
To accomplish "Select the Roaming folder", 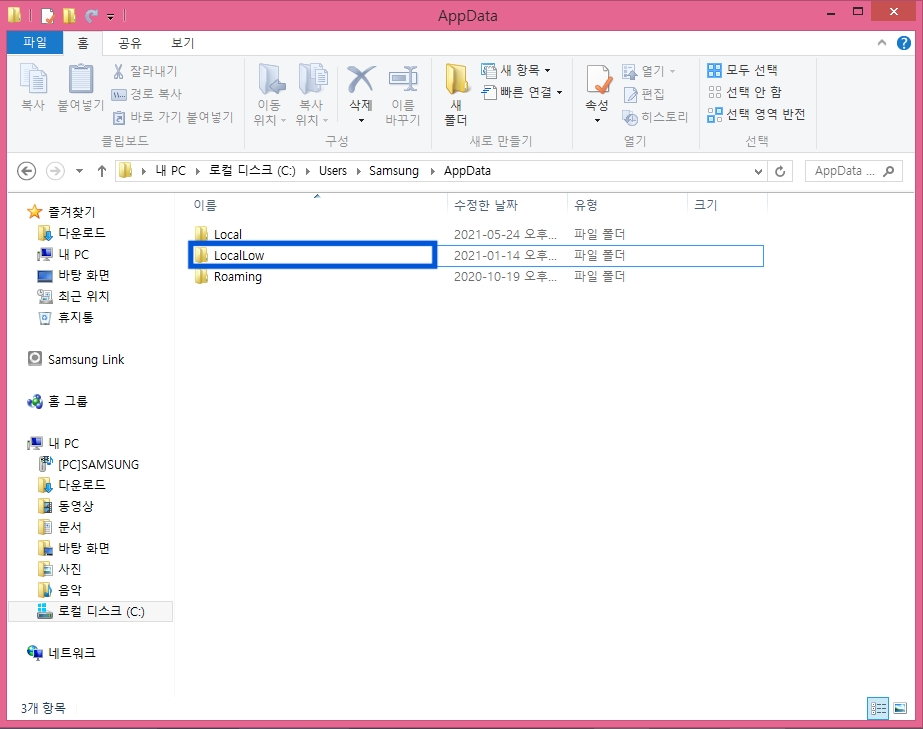I will [237, 277].
